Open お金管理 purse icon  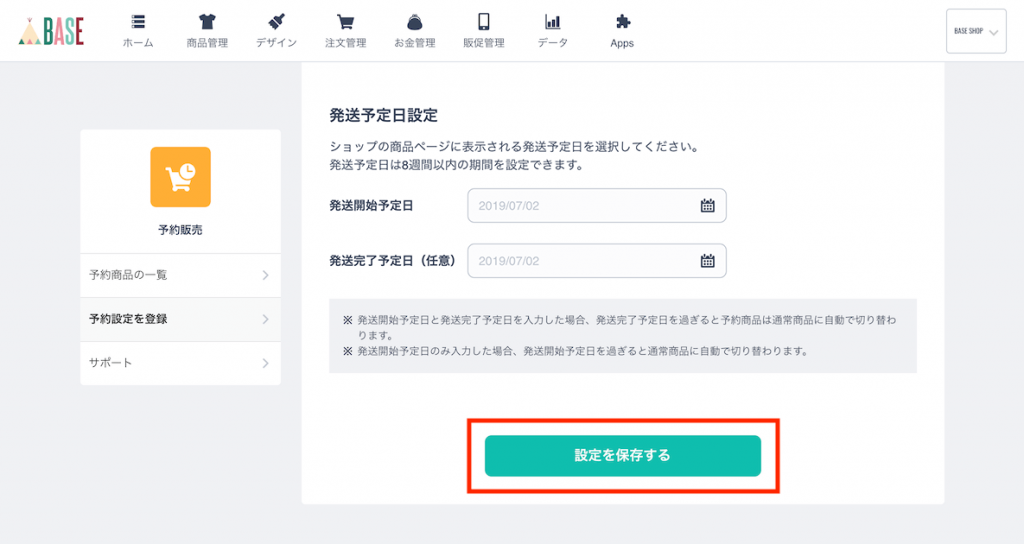415,22
